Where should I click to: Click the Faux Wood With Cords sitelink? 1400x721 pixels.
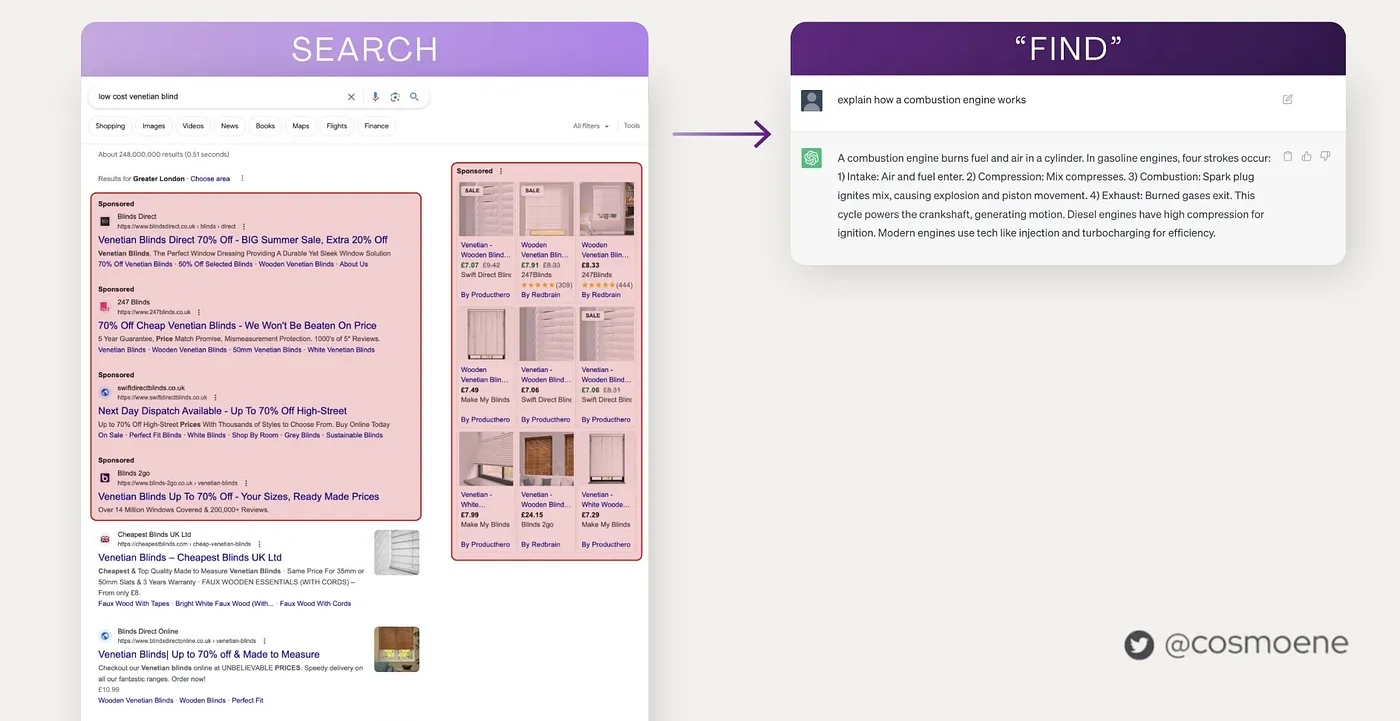[x=315, y=604]
